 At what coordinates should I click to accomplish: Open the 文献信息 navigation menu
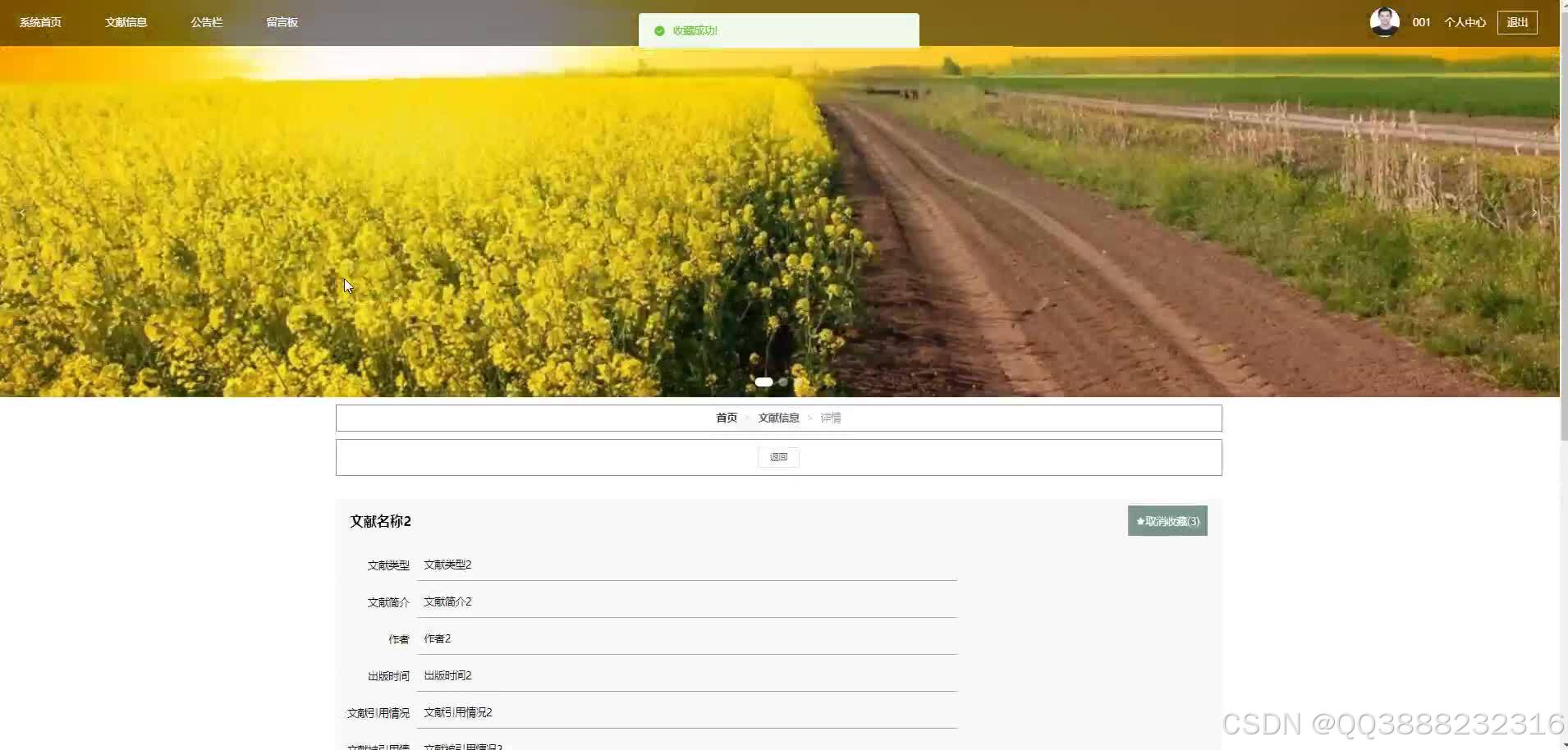tap(126, 22)
